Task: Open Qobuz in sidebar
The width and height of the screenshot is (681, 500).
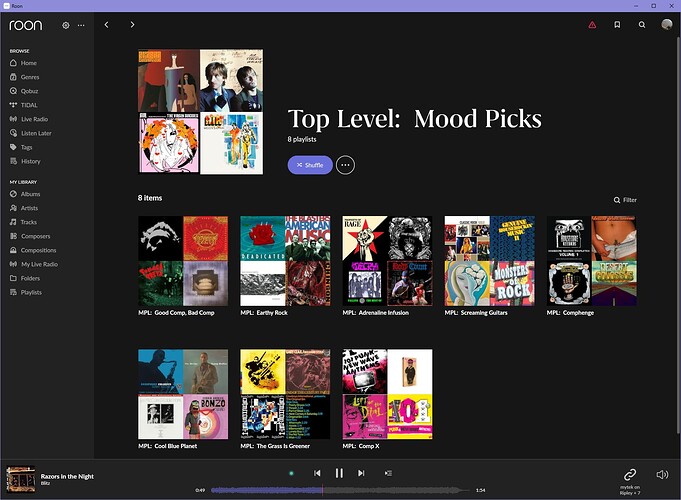Action: pos(30,91)
